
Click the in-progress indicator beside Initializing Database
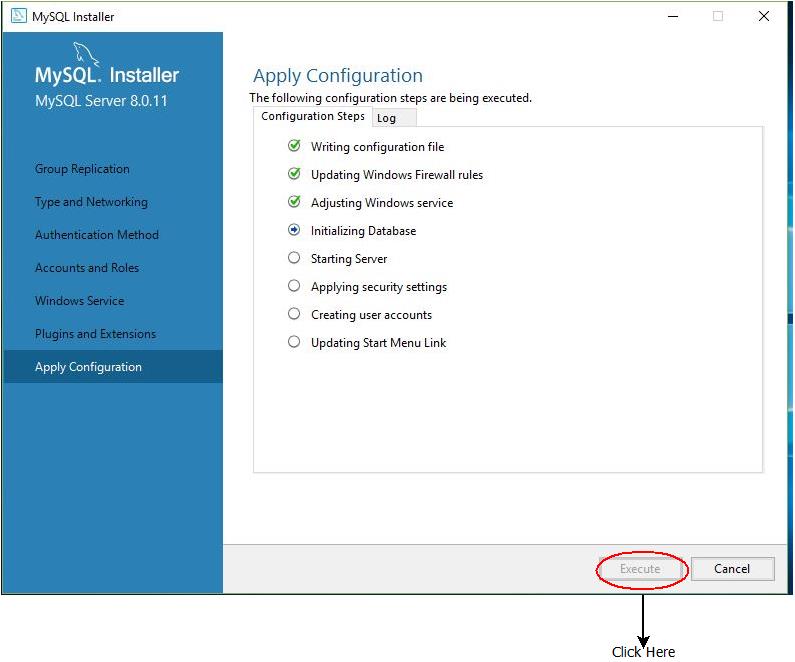point(294,230)
